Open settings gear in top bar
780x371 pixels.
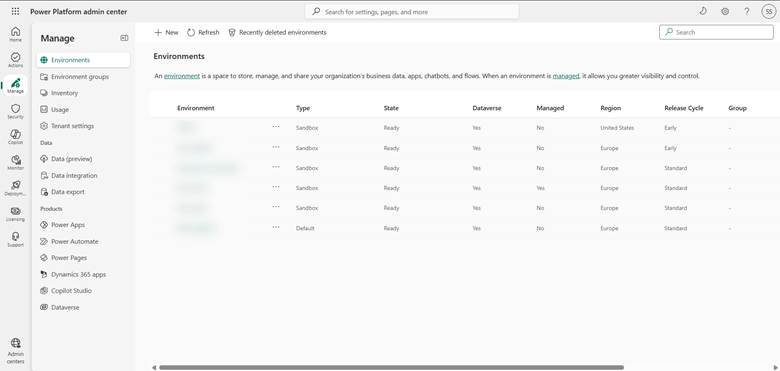(x=725, y=11)
